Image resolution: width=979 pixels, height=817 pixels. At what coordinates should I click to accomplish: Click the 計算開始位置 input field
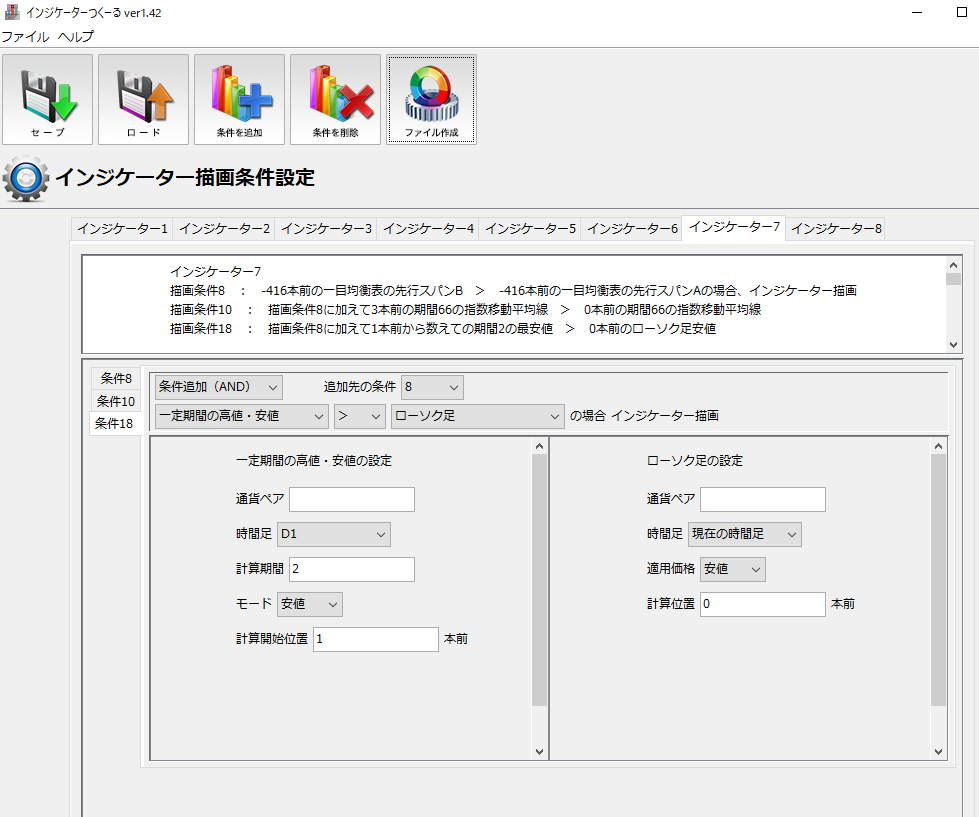[375, 639]
